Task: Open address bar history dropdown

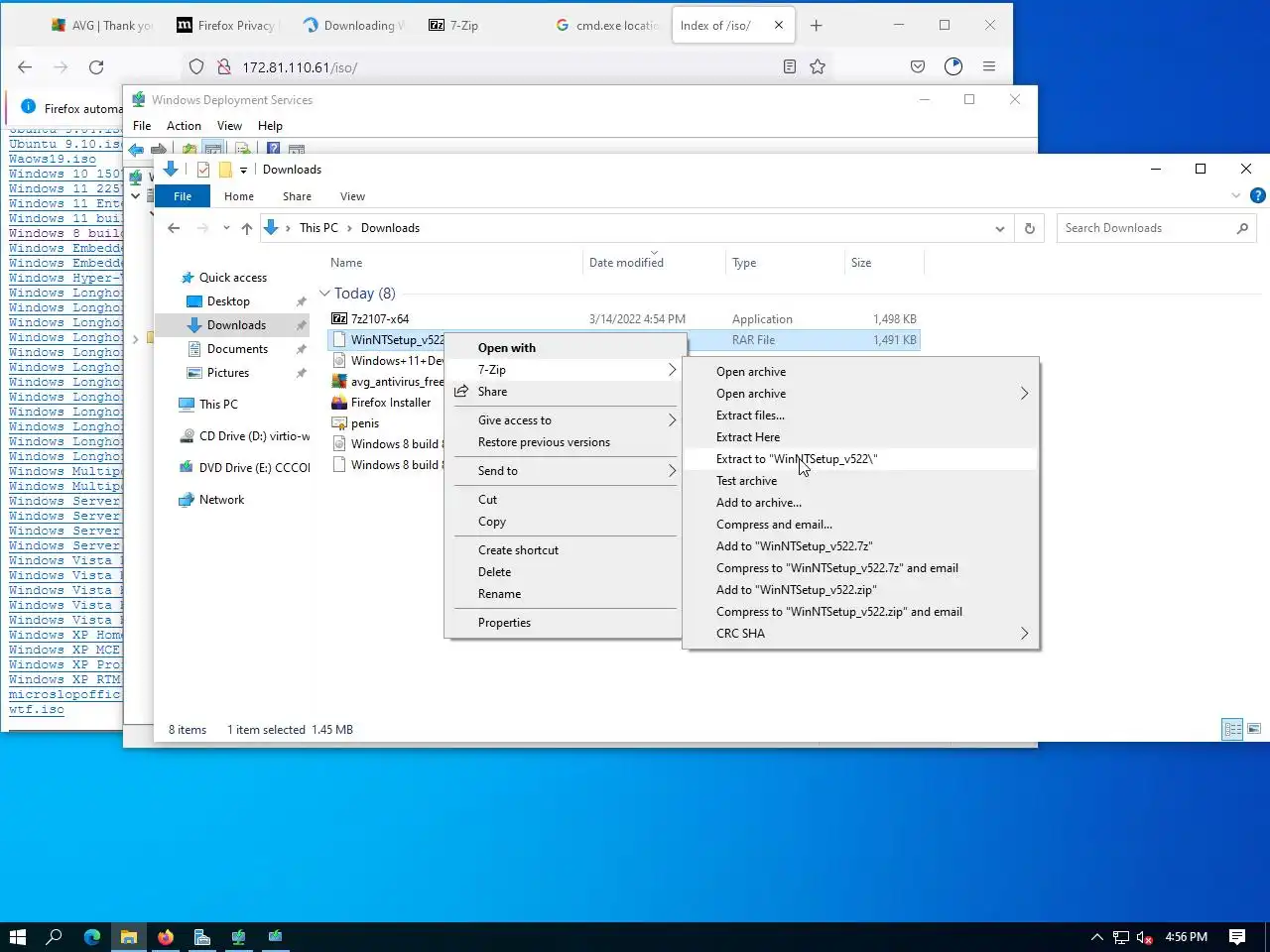Action: [x=999, y=228]
